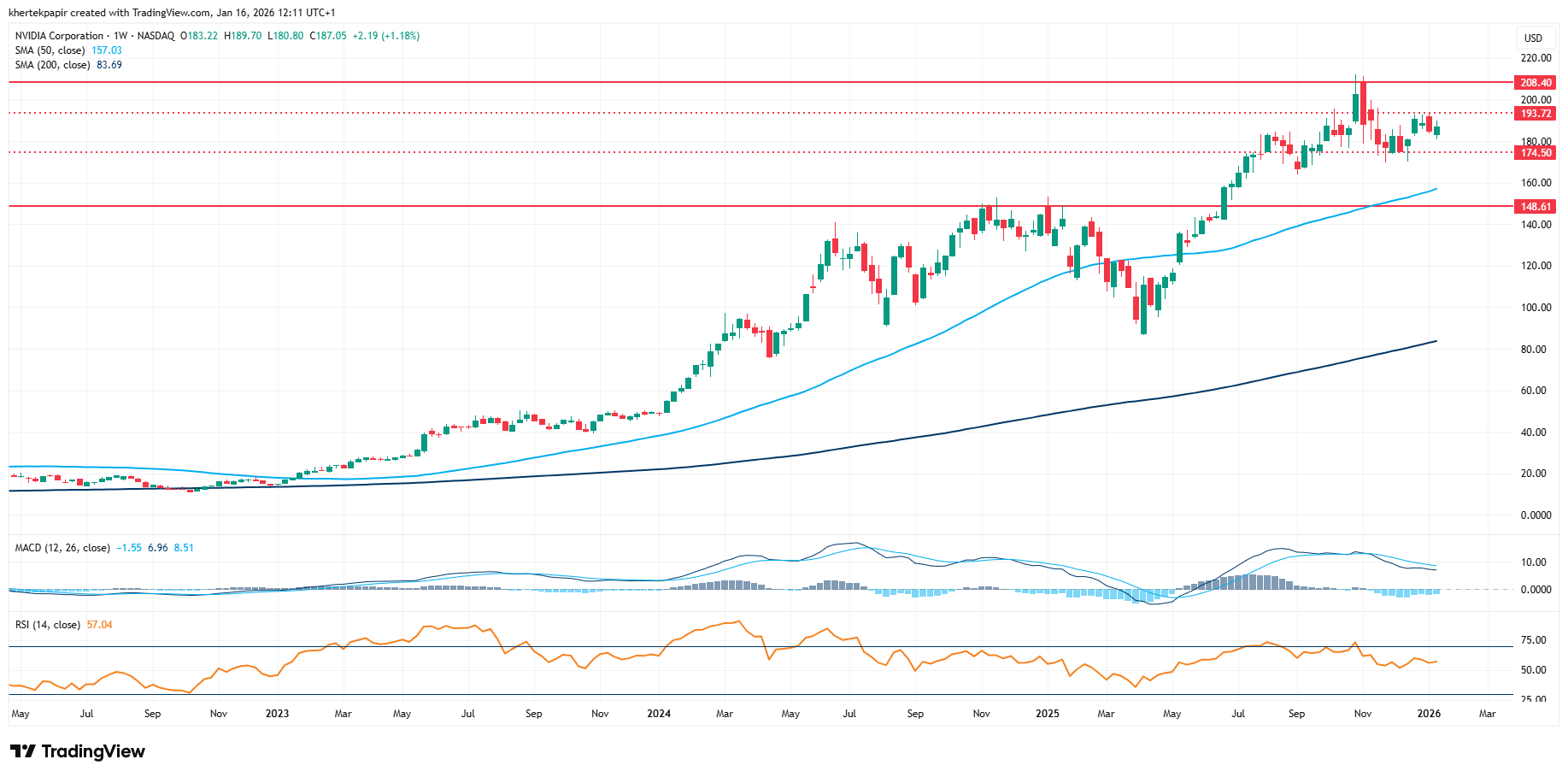Click the RSI (14, close) indicator label
1568x777 pixels.
(48, 625)
